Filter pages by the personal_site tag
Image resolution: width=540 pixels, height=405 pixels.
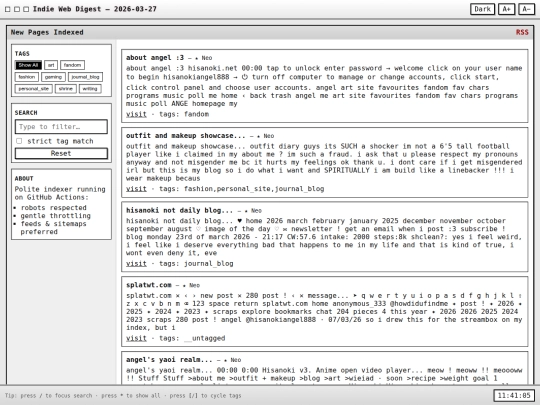pyautogui.click(x=33, y=89)
